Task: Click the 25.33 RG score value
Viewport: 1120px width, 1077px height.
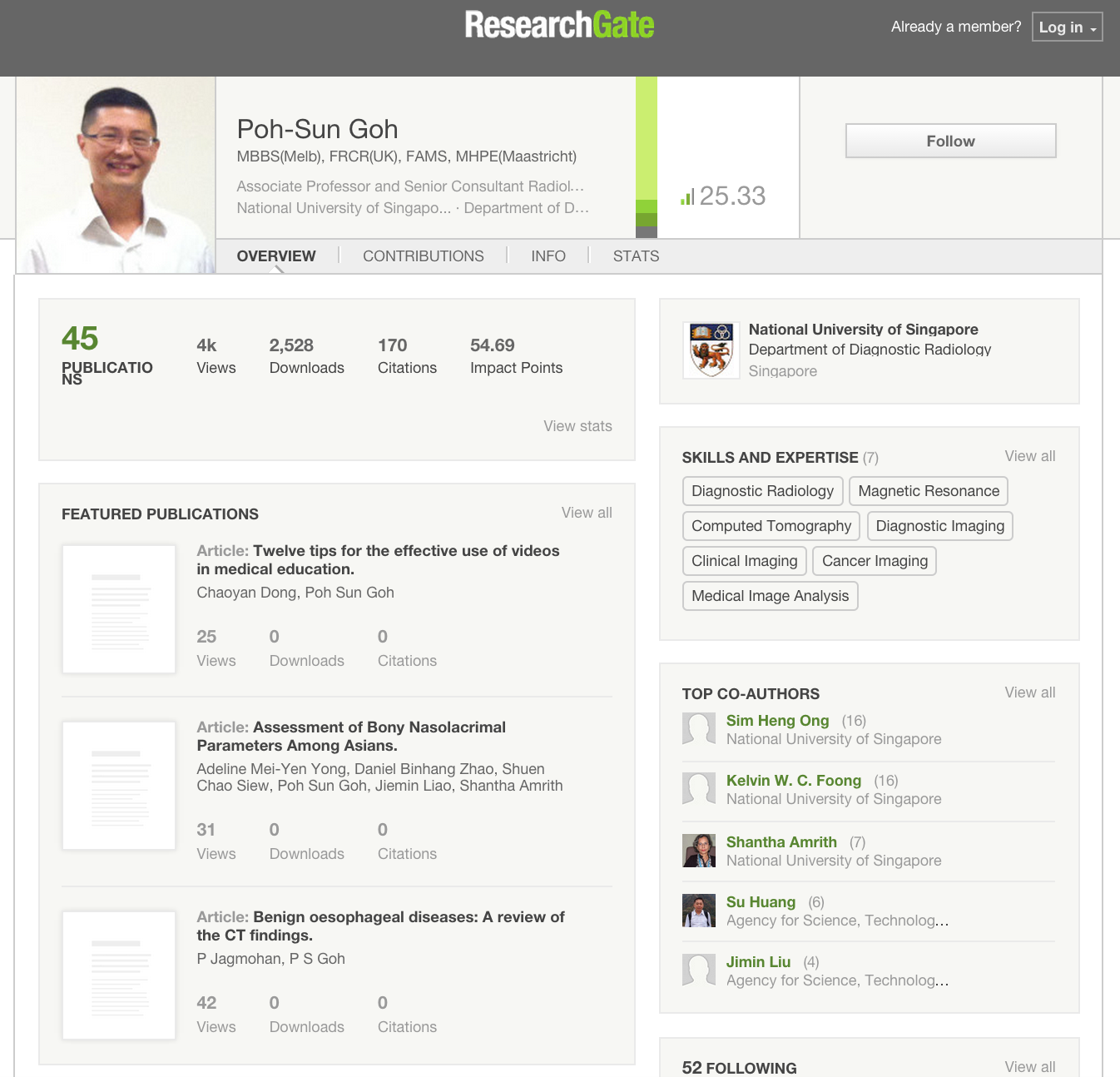Action: pos(732,196)
